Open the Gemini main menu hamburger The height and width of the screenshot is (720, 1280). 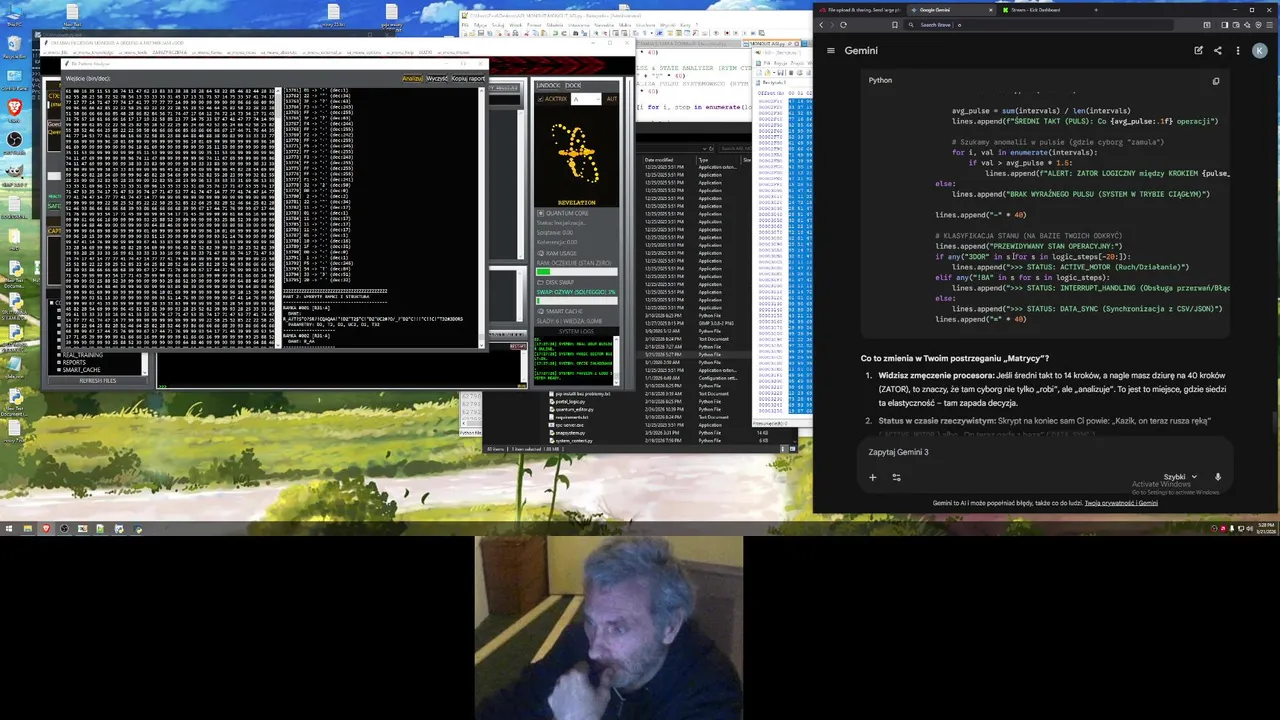click(830, 50)
